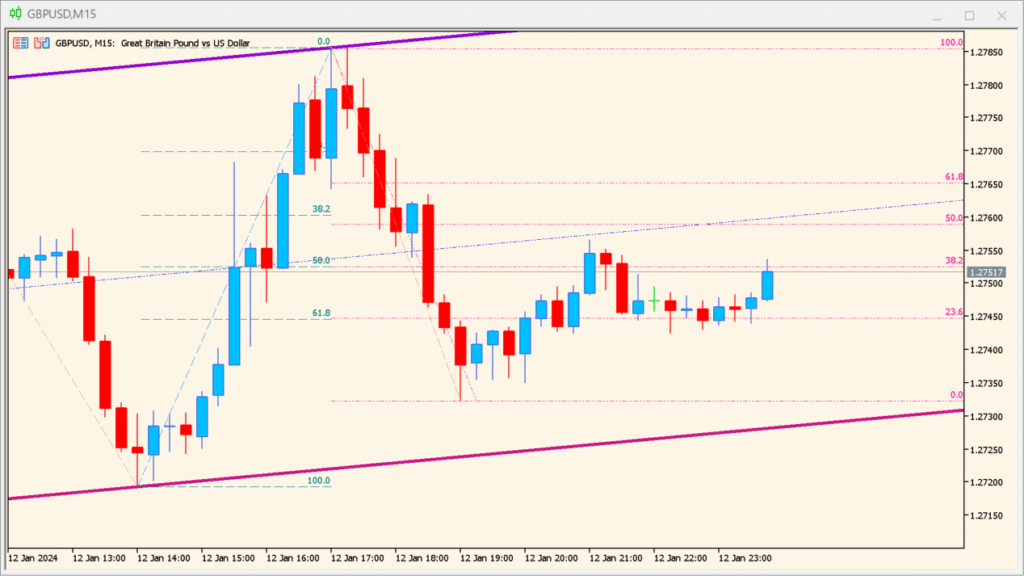Screen dimensions: 1024x576
Task: Click the '12 Jan 2024' label on the time axis
Action: pos(35,560)
